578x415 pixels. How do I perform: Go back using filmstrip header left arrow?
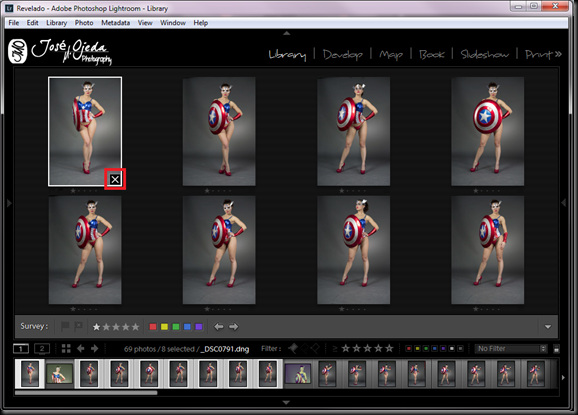(x=81, y=348)
